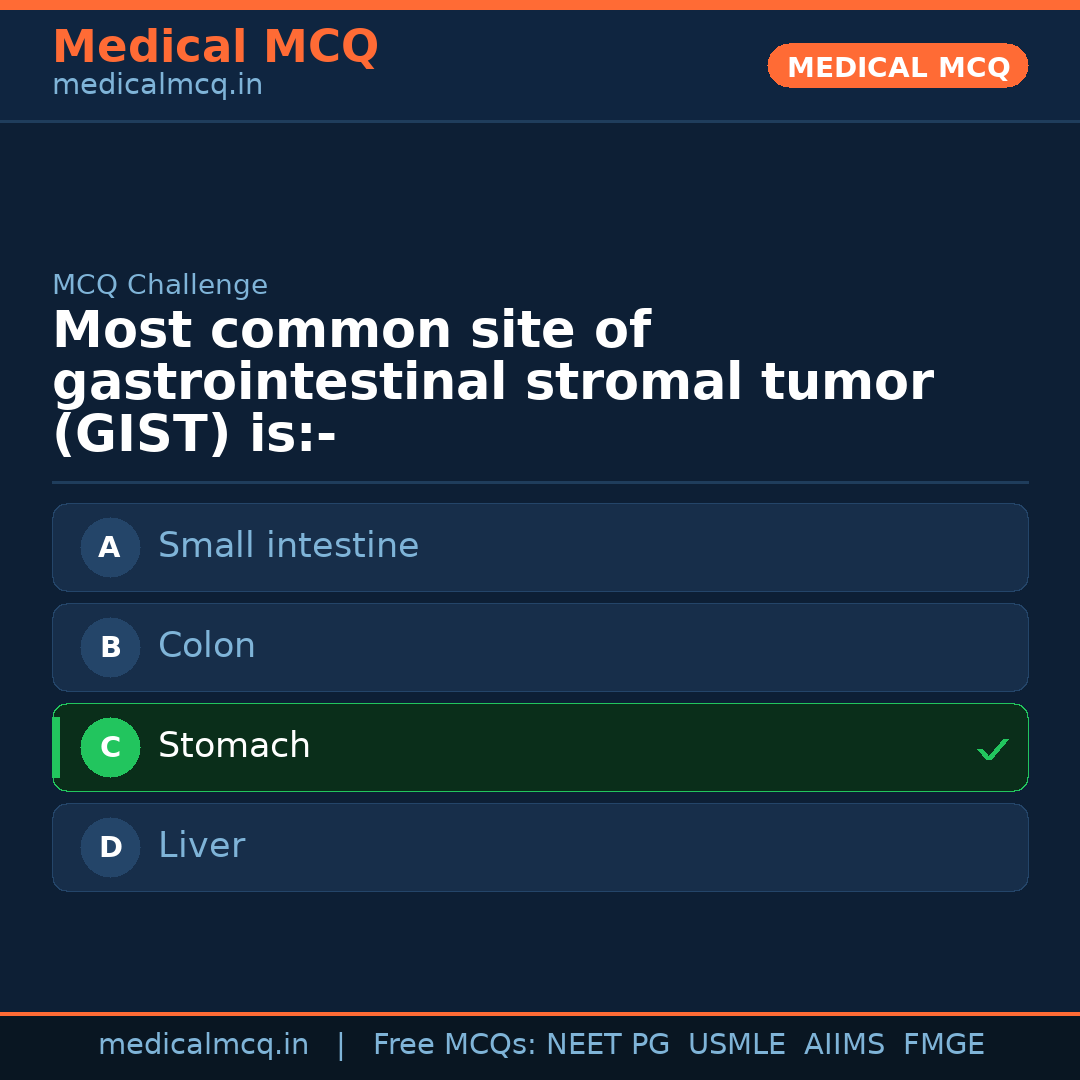Click the letter D circle icon

point(110,847)
